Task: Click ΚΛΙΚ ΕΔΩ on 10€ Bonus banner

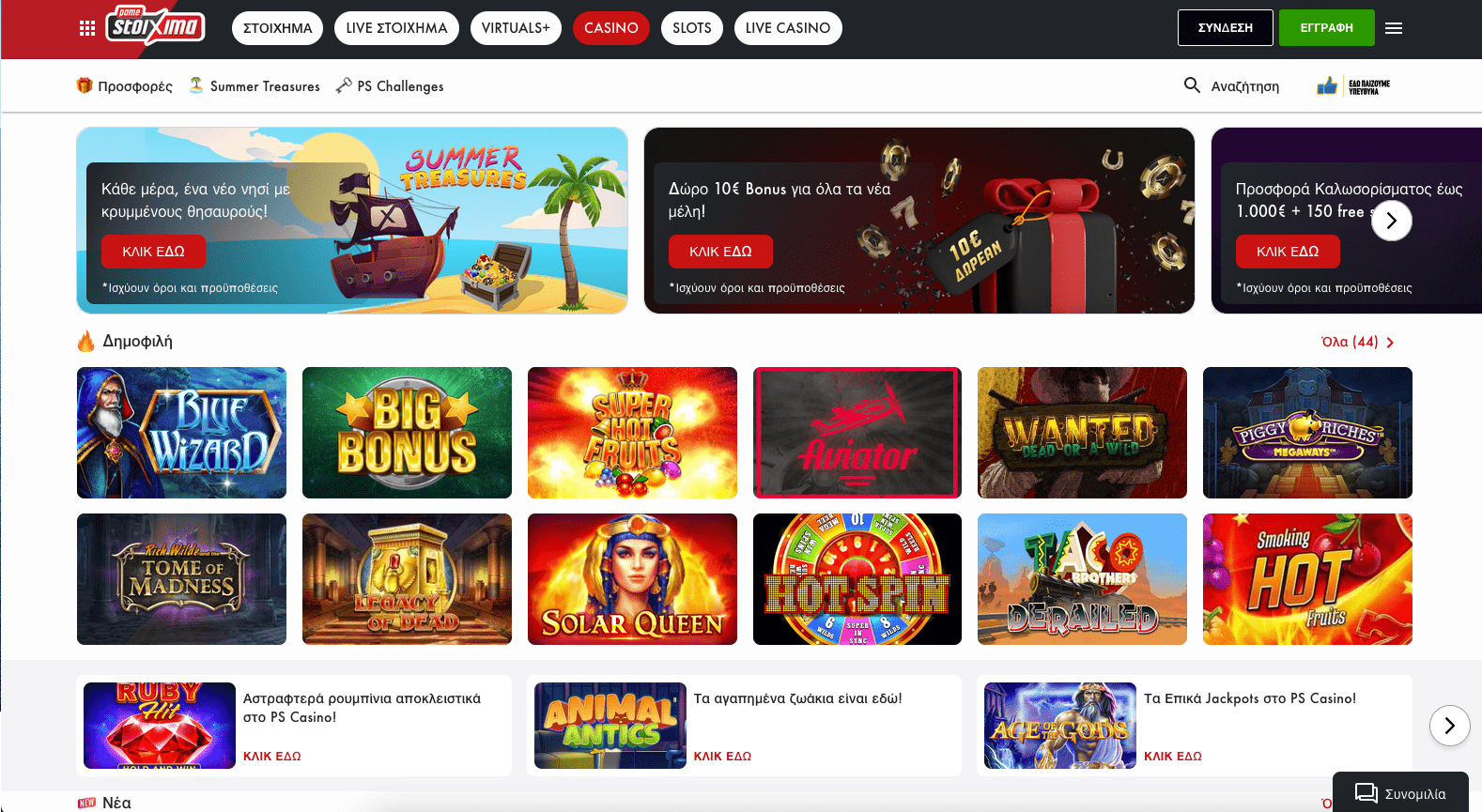Action: [720, 252]
